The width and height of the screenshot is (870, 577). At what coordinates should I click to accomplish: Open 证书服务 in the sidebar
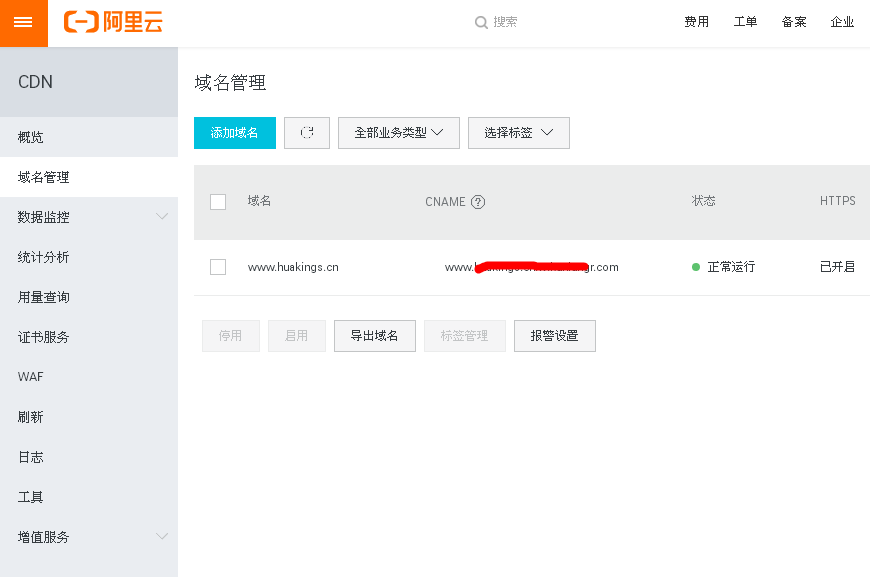[x=89, y=337]
